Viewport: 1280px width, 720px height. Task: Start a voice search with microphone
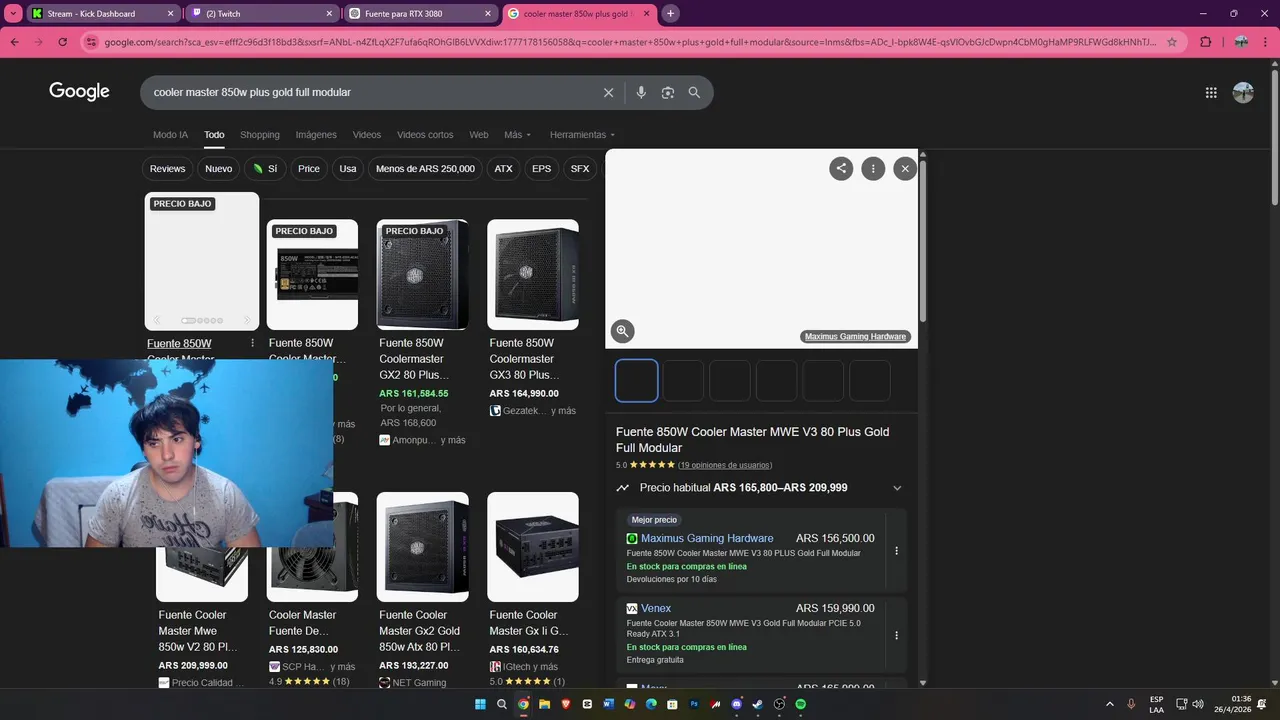[641, 92]
